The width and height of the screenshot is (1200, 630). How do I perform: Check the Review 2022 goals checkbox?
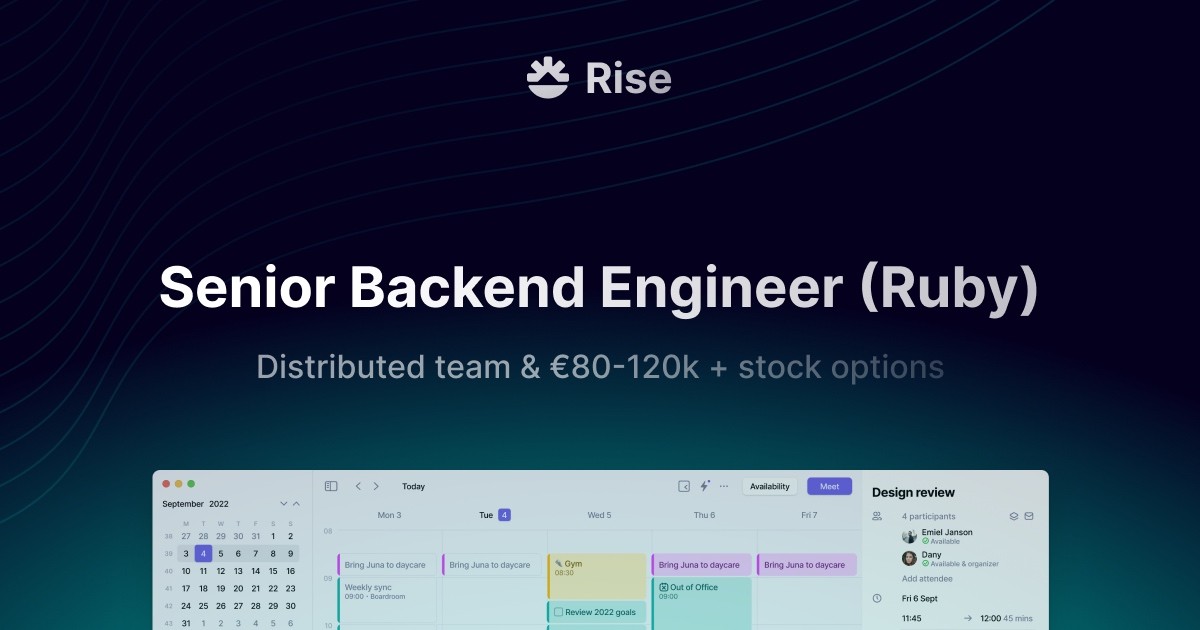tap(558, 612)
